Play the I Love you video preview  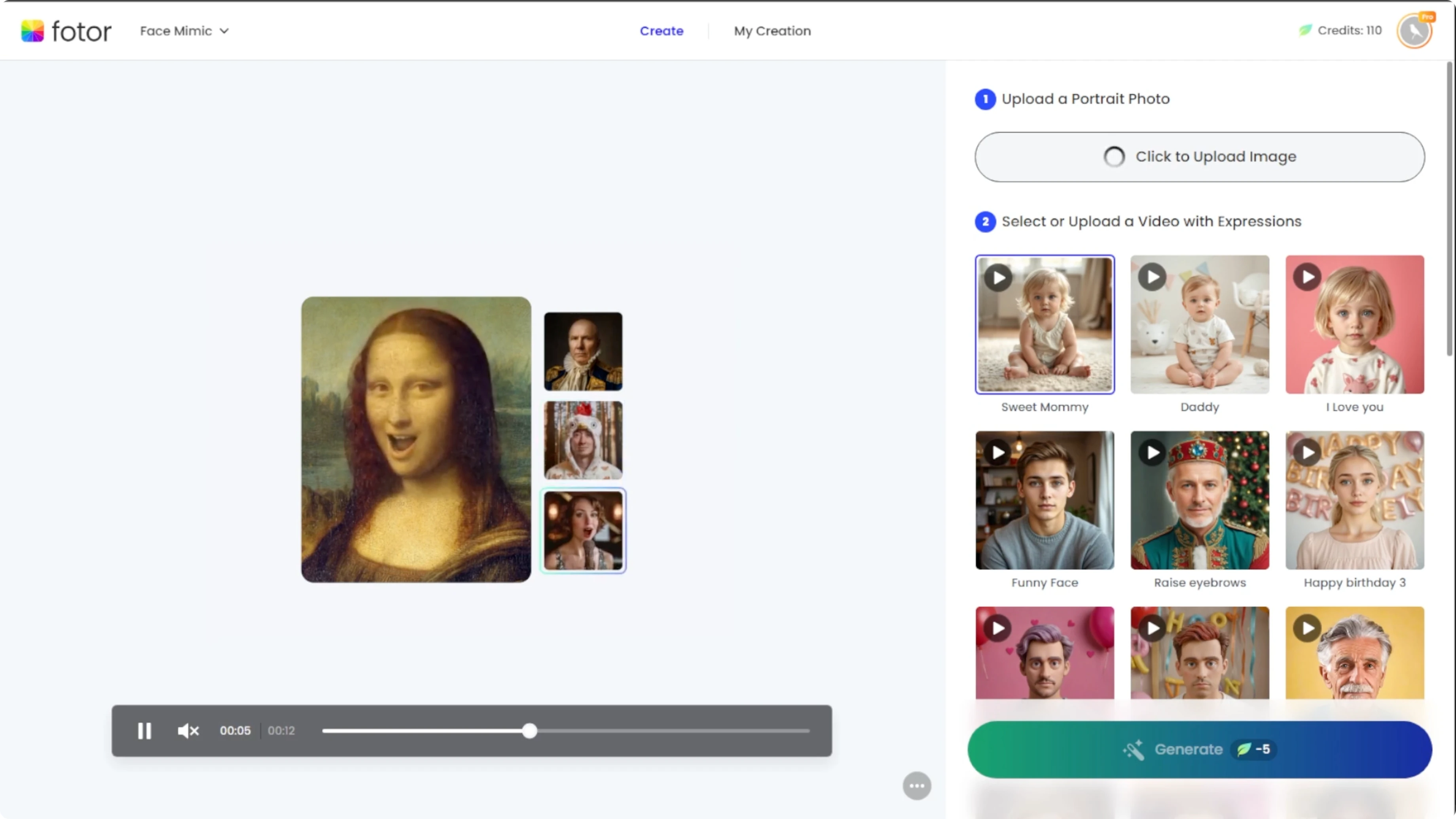pyautogui.click(x=1307, y=277)
